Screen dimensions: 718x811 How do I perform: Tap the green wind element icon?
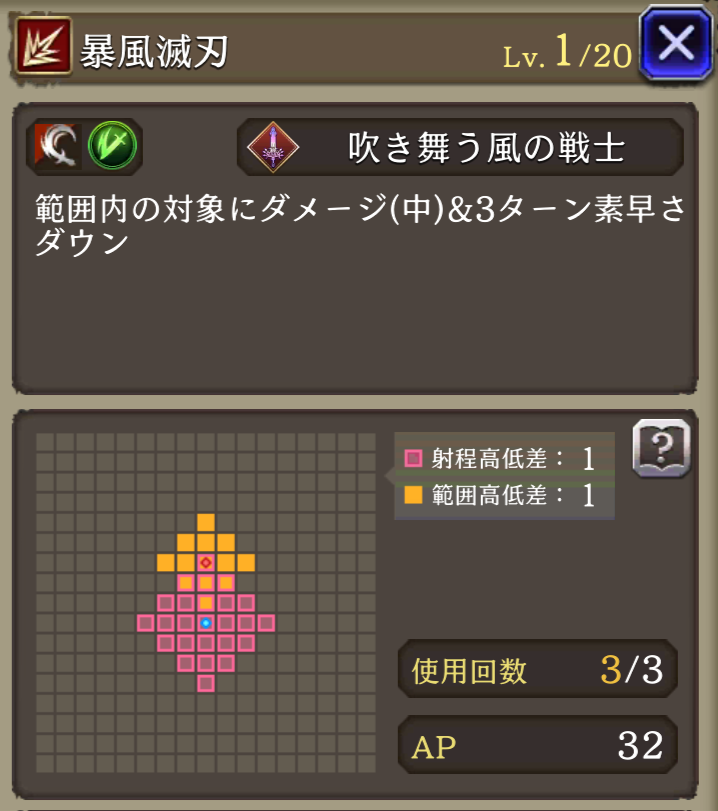click(112, 145)
